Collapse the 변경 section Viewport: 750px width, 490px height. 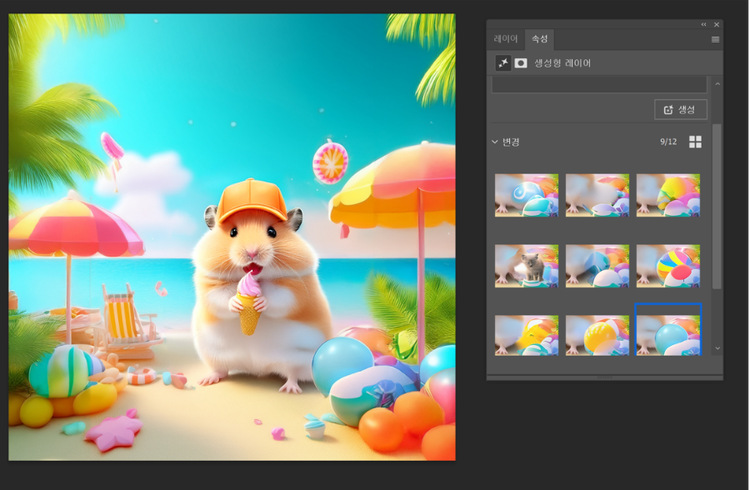(495, 142)
